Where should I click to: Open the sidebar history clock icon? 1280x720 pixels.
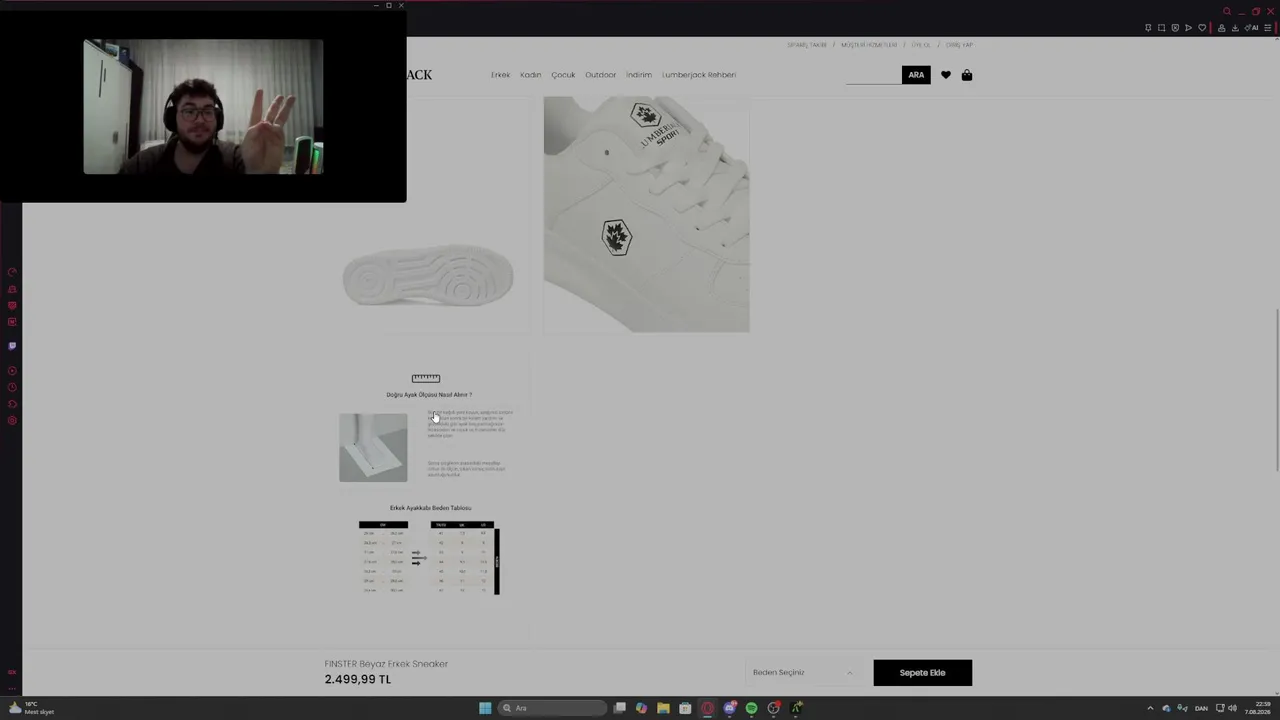12,388
